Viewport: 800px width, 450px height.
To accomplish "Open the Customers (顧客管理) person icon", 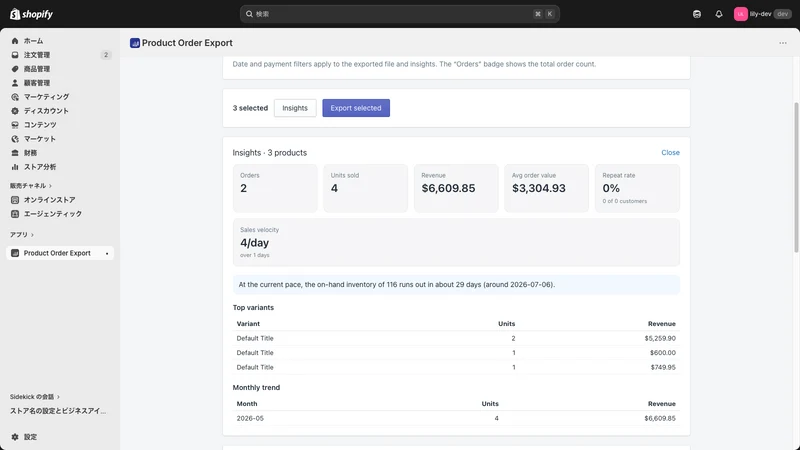I will coord(15,83).
